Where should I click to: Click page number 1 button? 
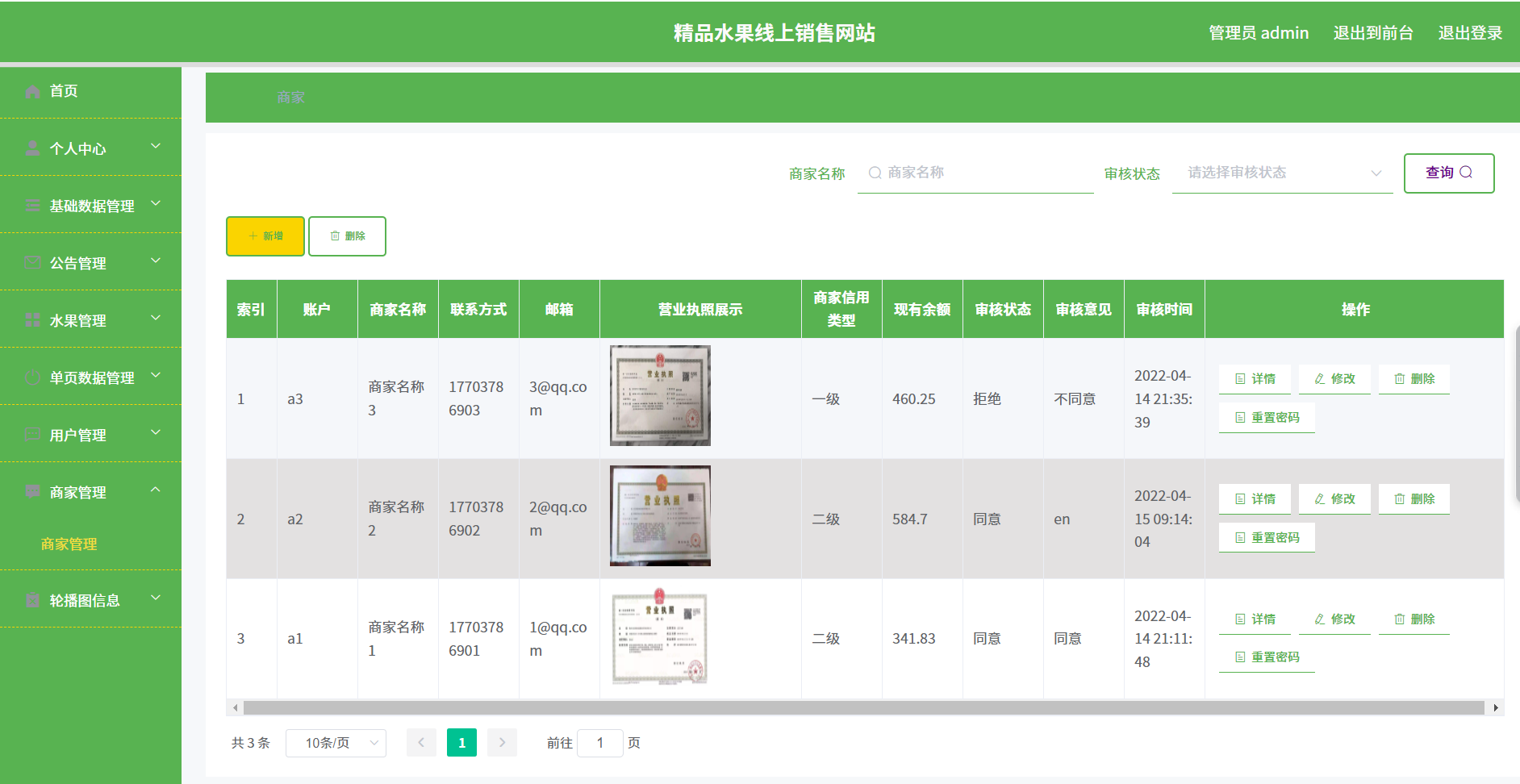coord(461,743)
